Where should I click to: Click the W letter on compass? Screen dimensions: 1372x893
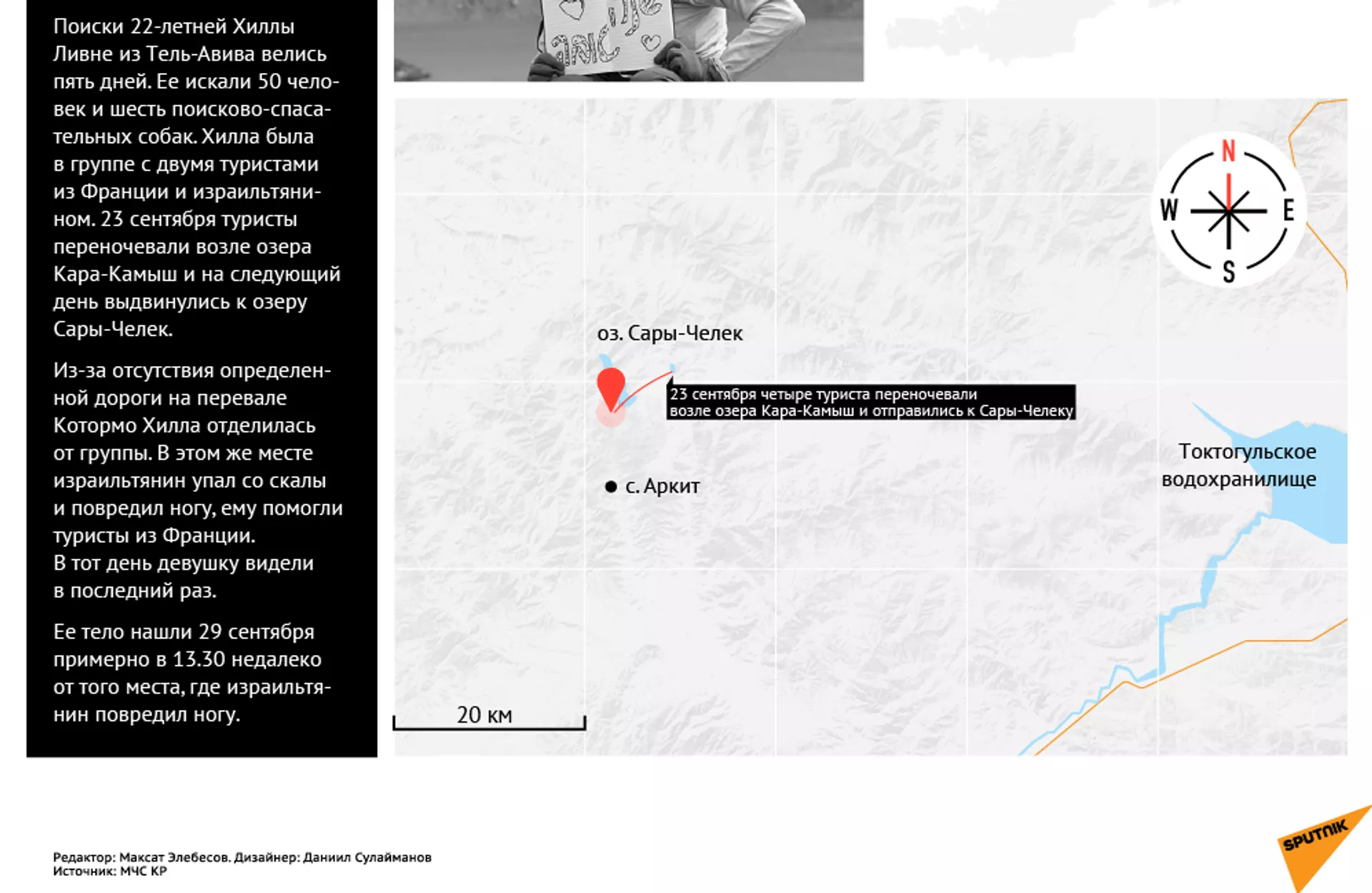(x=1169, y=211)
